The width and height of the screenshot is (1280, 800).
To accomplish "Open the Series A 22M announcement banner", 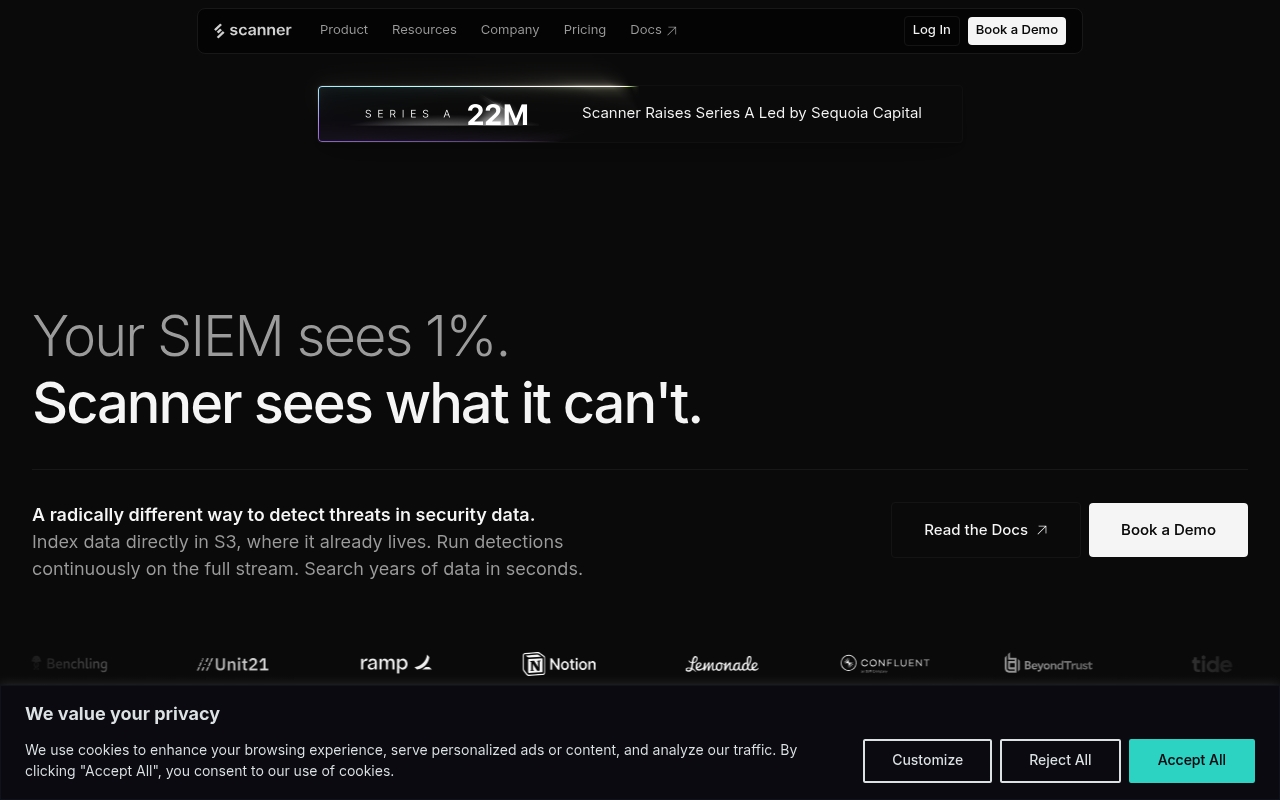I will 640,114.
